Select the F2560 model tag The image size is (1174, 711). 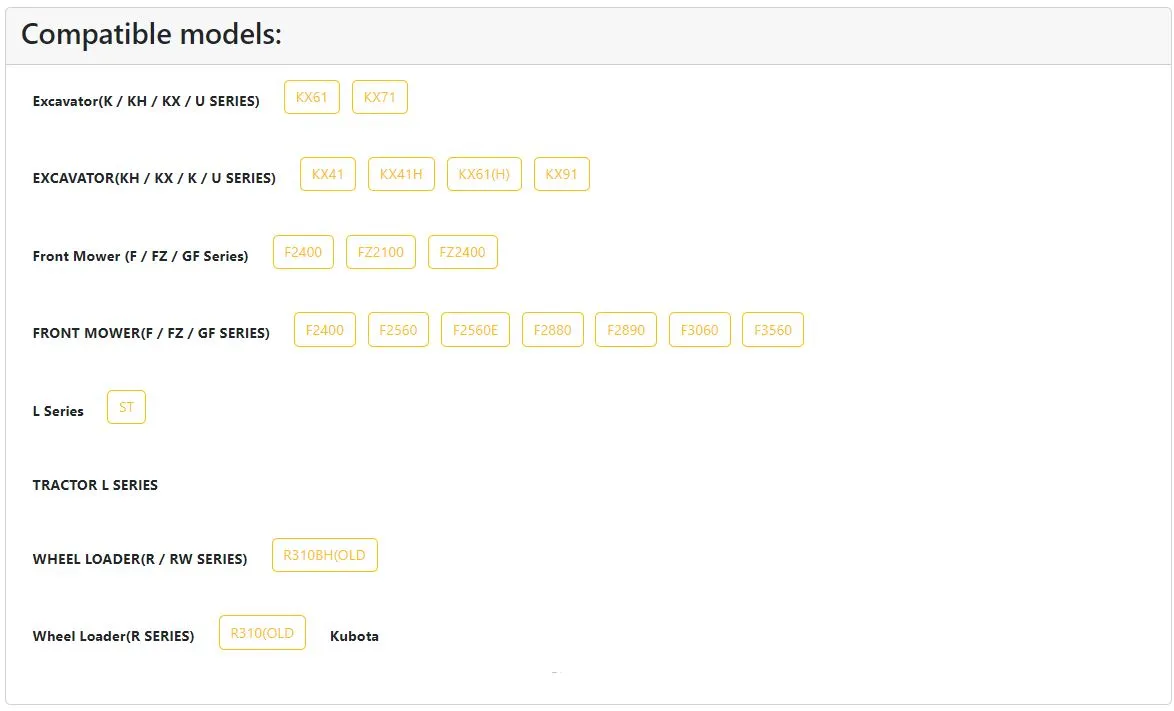(x=398, y=330)
